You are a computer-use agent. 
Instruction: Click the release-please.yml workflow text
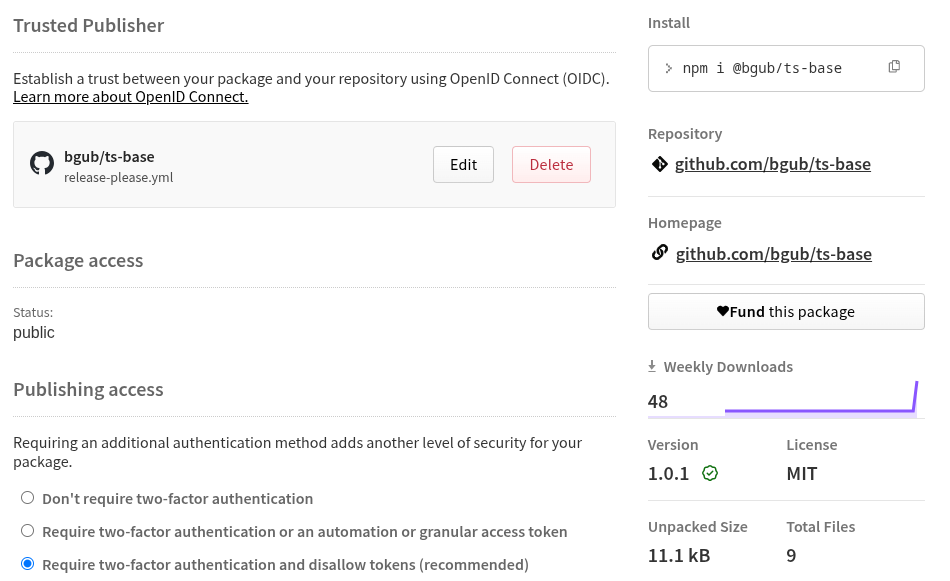tap(119, 177)
